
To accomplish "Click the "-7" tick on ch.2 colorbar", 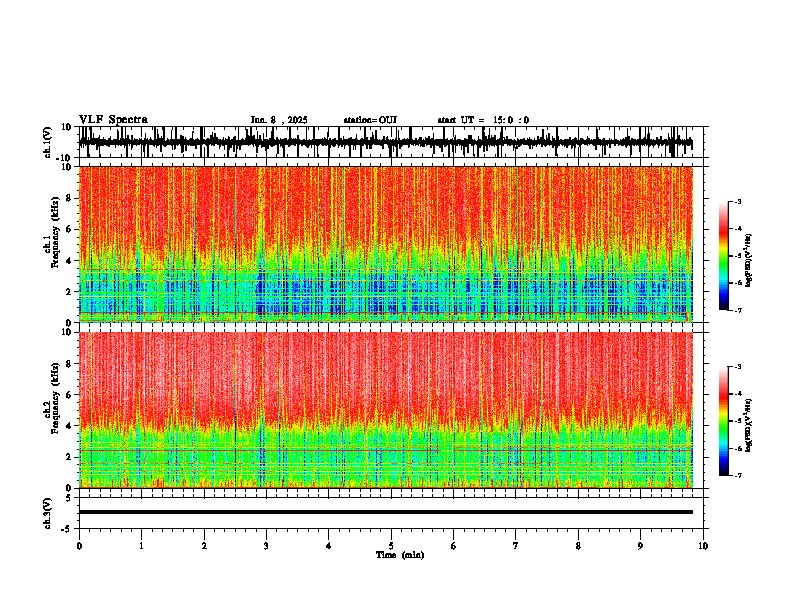I will [738, 476].
